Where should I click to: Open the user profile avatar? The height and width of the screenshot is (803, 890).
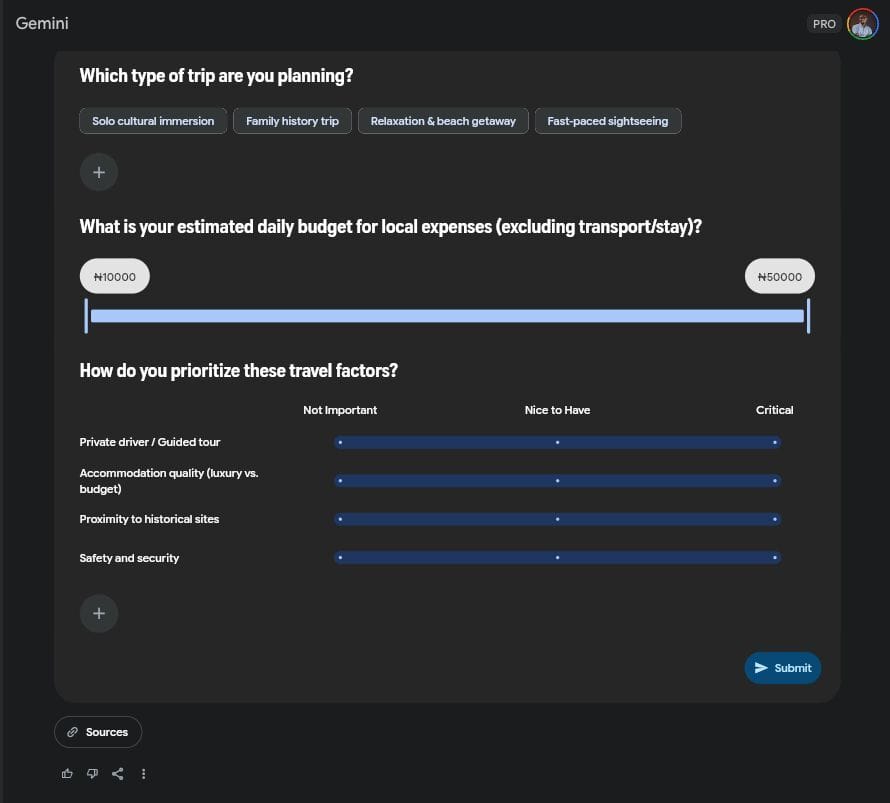[x=862, y=23]
